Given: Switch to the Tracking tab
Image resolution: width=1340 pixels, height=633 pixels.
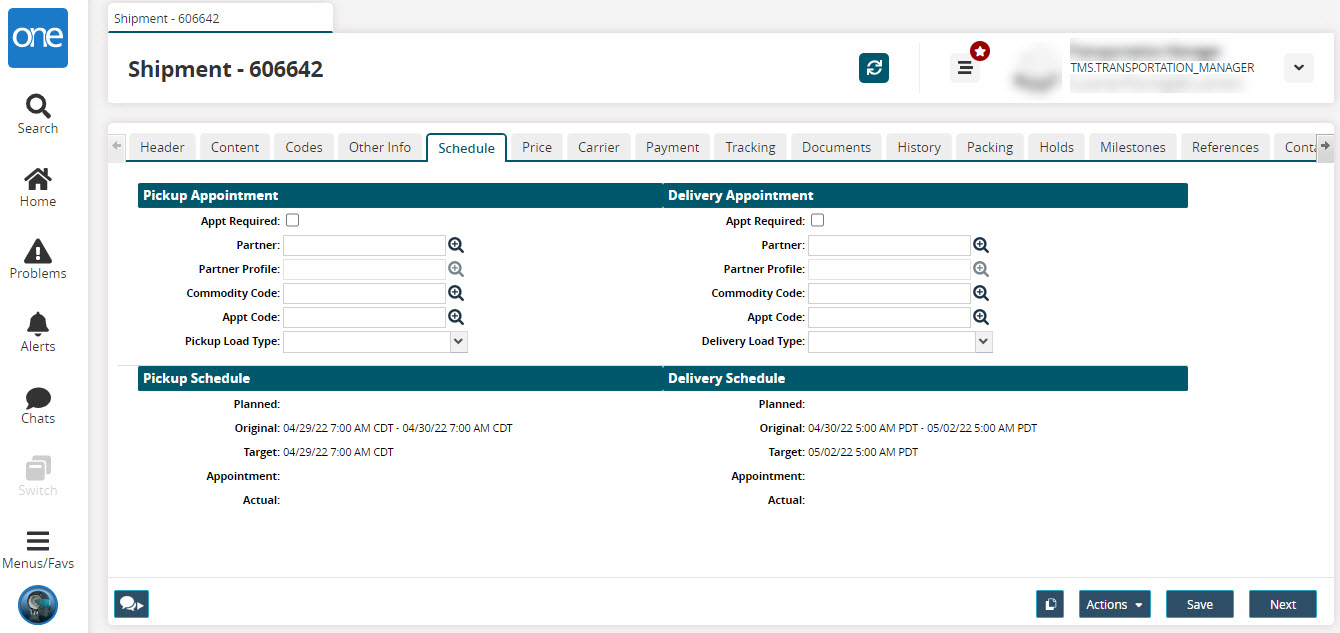Looking at the screenshot, I should (x=750, y=147).
